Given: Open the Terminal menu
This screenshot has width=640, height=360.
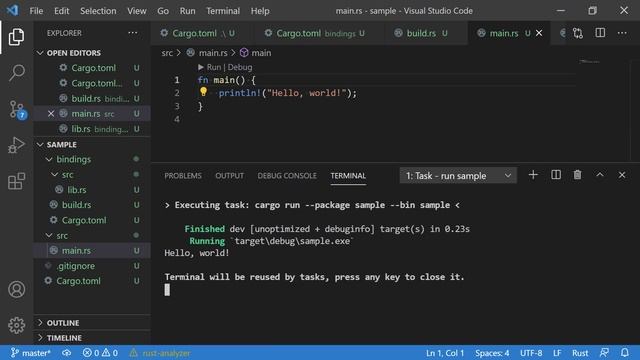Looking at the screenshot, I should (223, 11).
